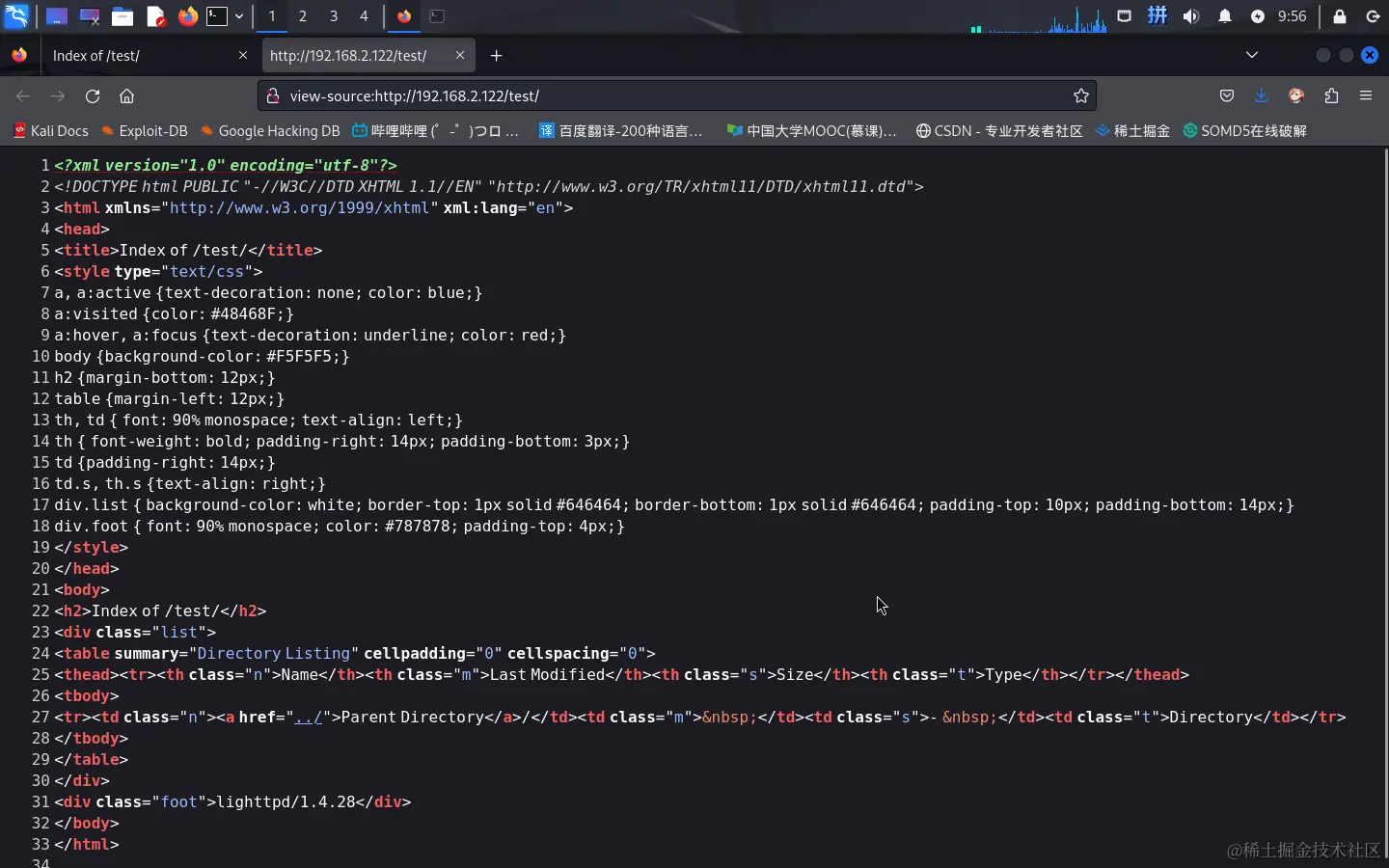Screen dimensions: 1389x868
Task: Click the log out icon in the panel
Action: pyautogui.click(x=1374, y=16)
